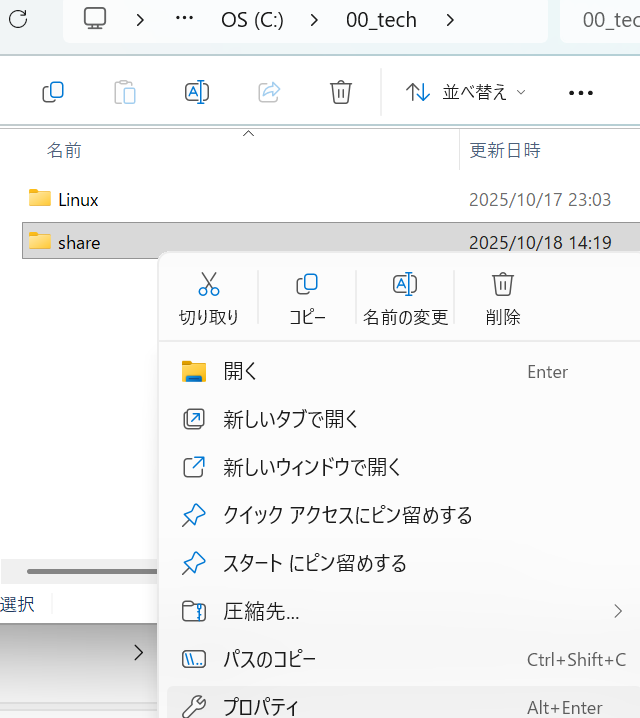Choose コピー (copy) in context menu

[307, 298]
